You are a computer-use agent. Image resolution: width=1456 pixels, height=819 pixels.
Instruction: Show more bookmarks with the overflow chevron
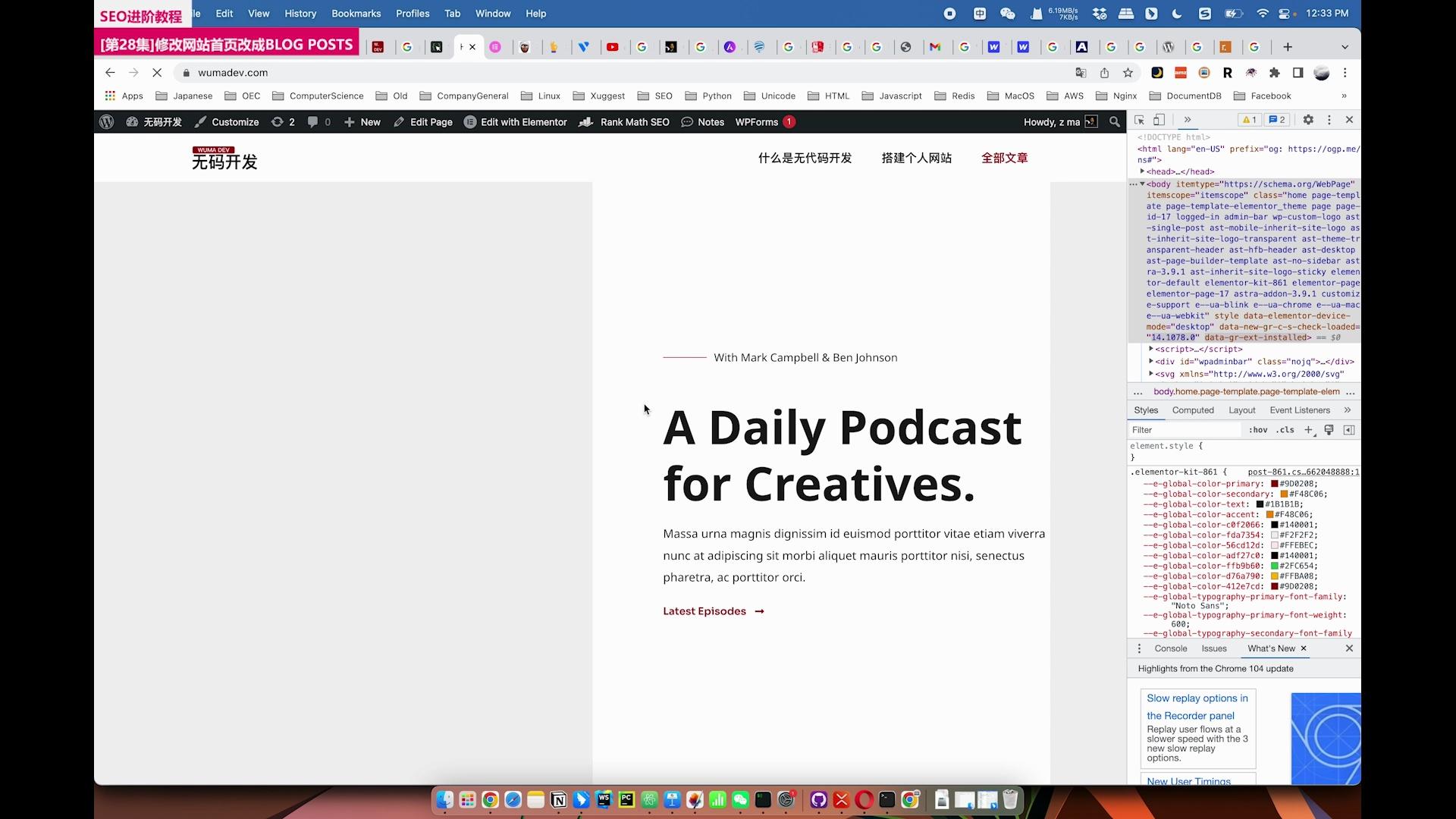[1344, 96]
